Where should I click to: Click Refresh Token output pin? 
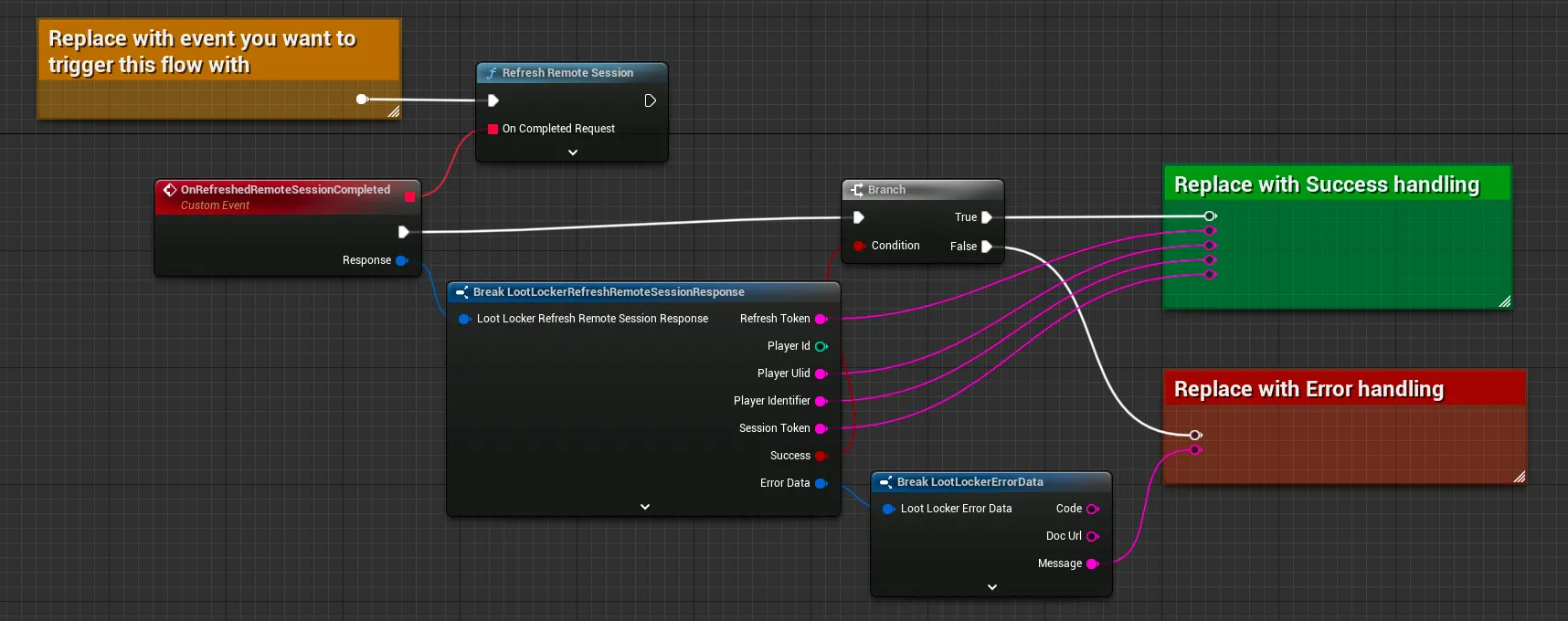pos(821,319)
